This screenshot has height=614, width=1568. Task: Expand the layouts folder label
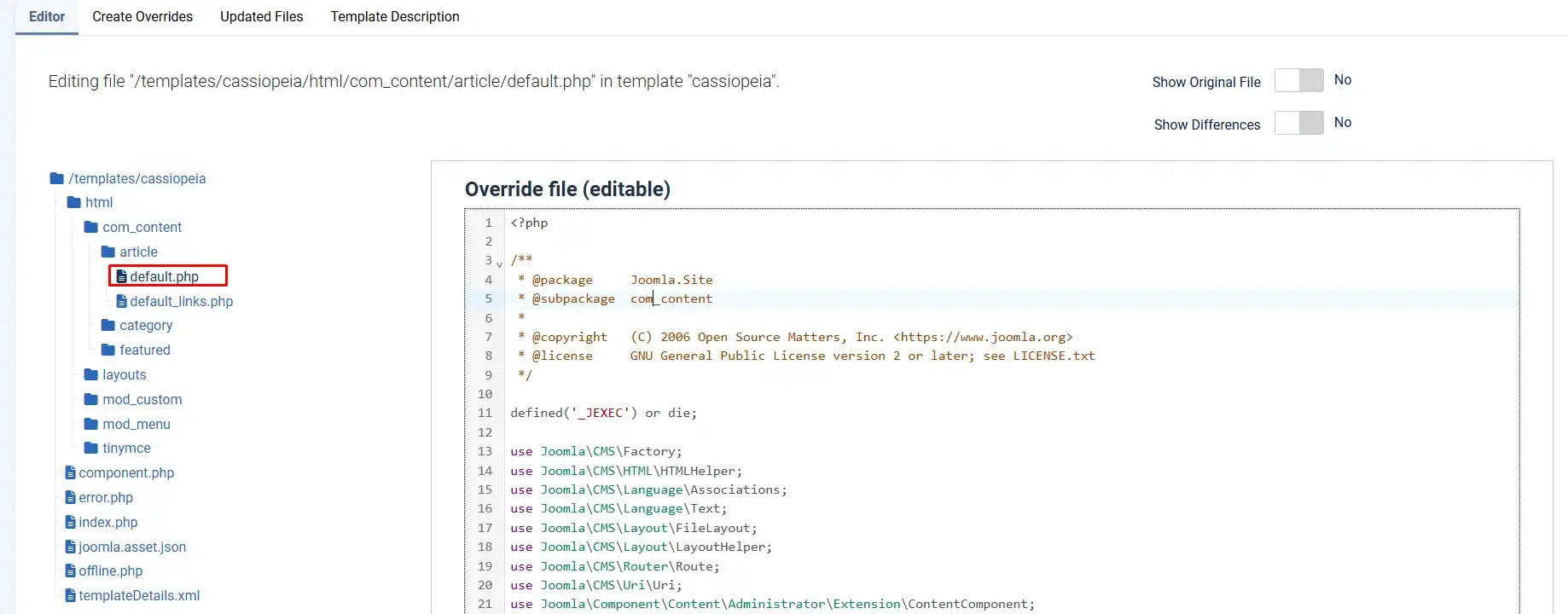click(125, 374)
